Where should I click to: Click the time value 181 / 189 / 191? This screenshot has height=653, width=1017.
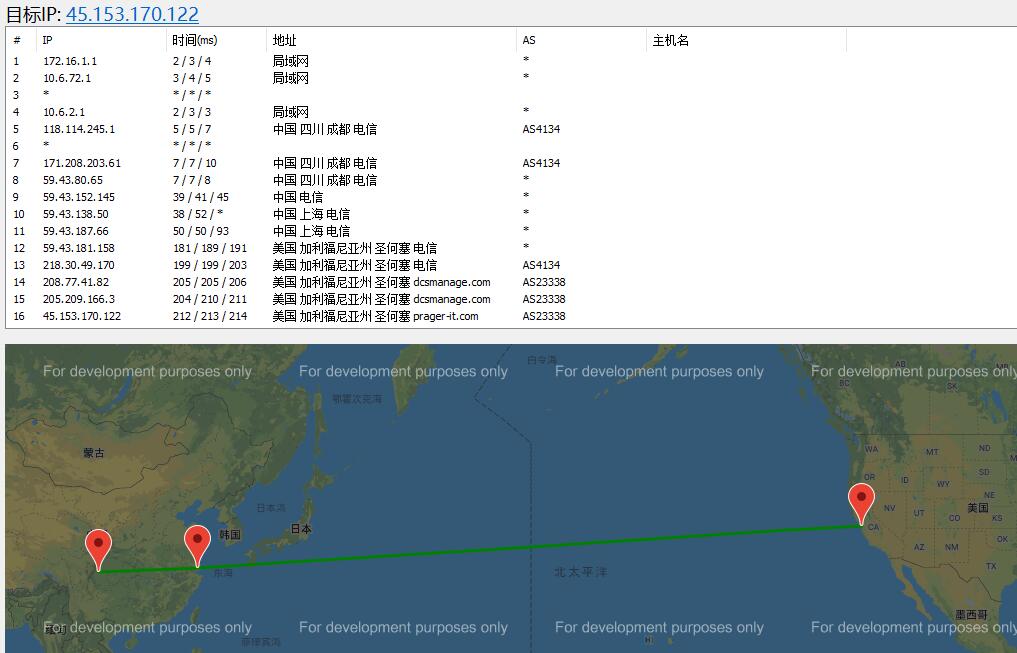point(209,248)
